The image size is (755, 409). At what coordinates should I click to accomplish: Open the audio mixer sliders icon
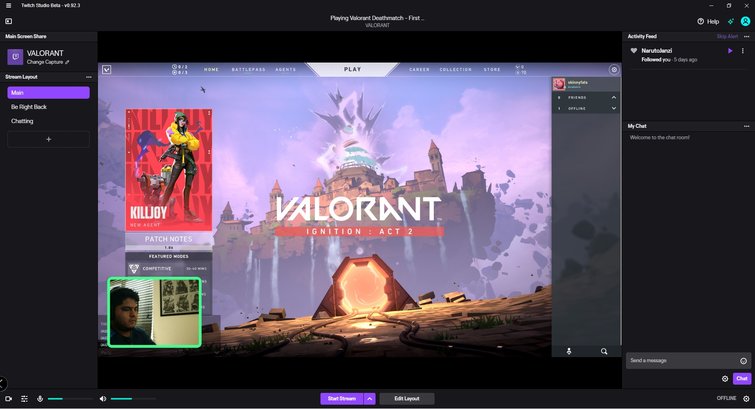pyautogui.click(x=24, y=399)
